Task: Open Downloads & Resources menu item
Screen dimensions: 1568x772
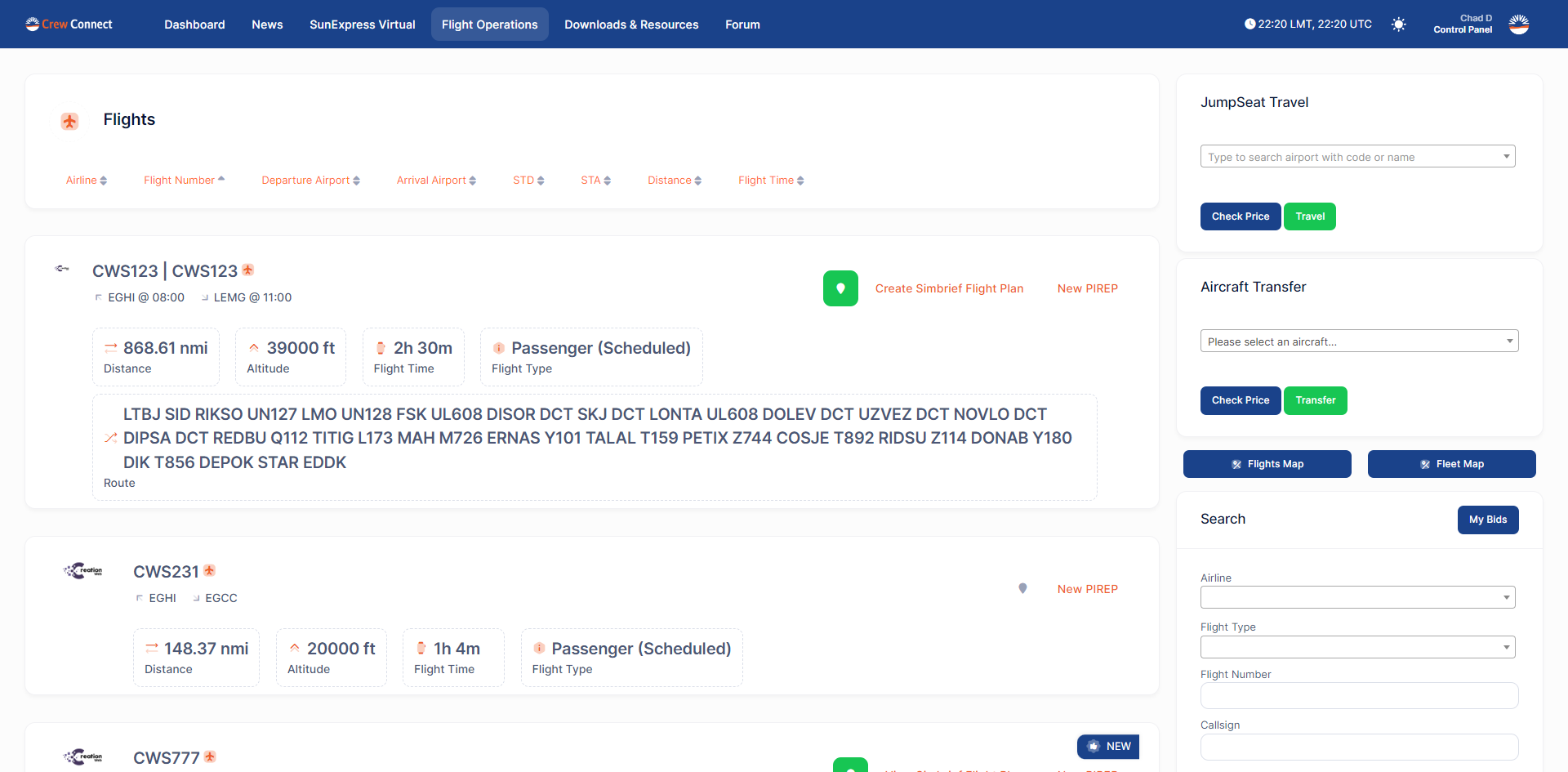Action: [630, 25]
